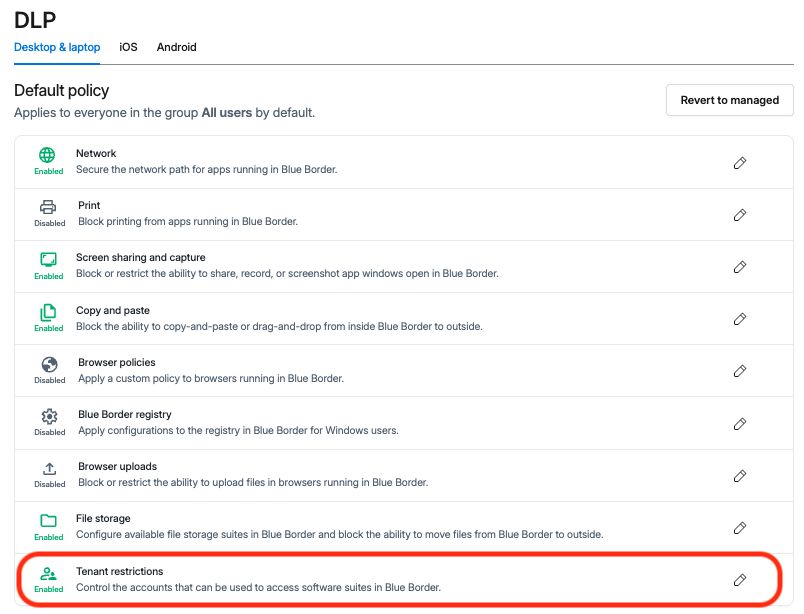Edit Tenant restrictions via pencil icon
This screenshot has height=614, width=804.
pos(739,580)
